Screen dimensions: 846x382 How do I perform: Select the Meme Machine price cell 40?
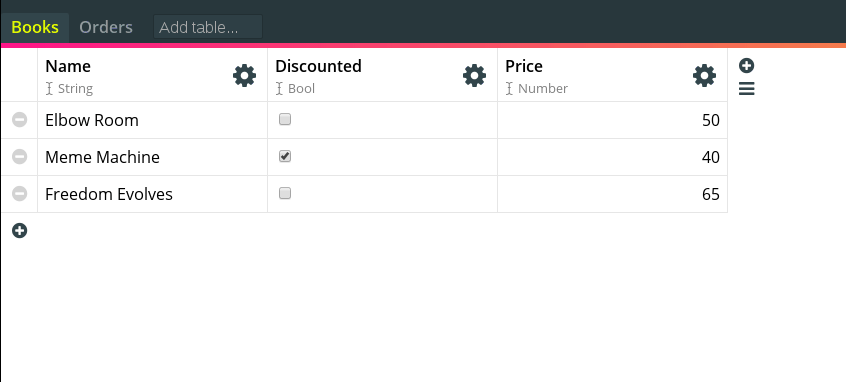612,157
